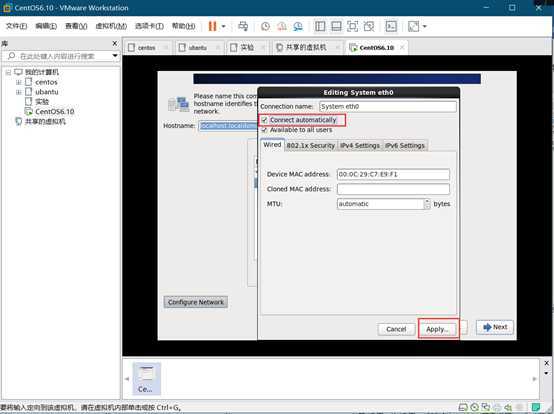
Task: Revert the virtual machine to its snapshot
Action: 282,26
